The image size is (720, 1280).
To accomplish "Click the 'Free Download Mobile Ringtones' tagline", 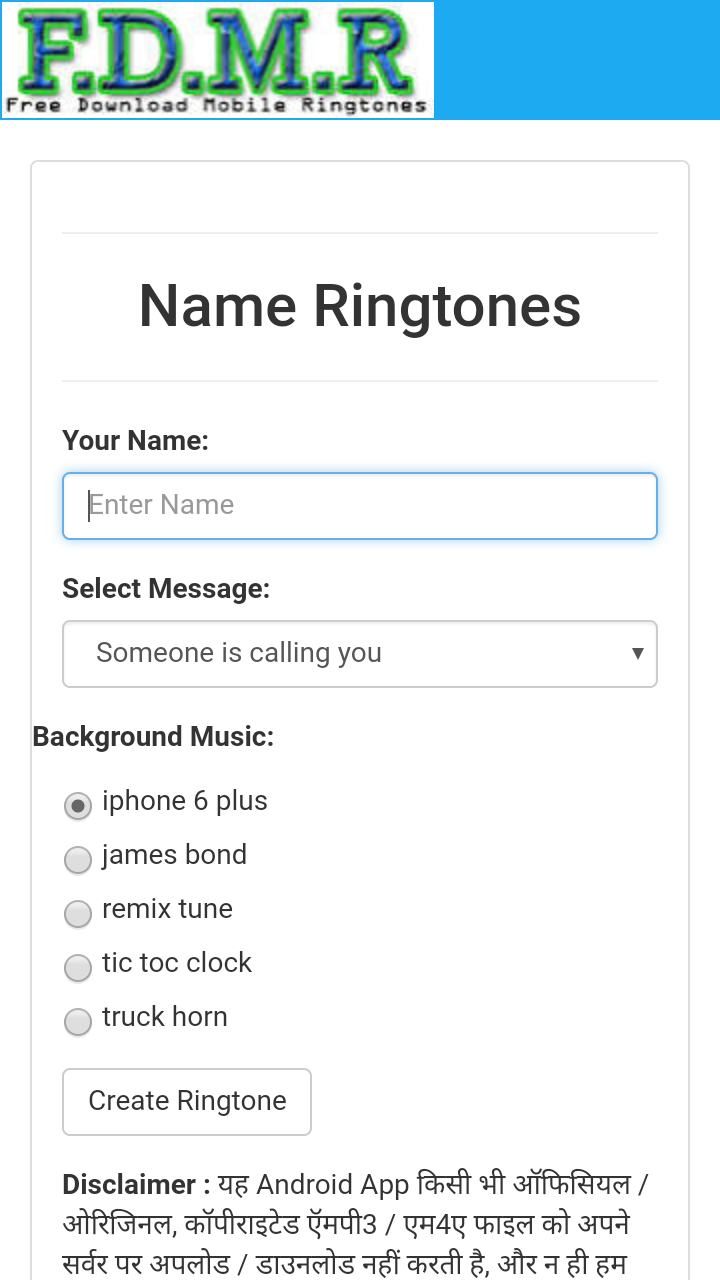I will point(217,105).
